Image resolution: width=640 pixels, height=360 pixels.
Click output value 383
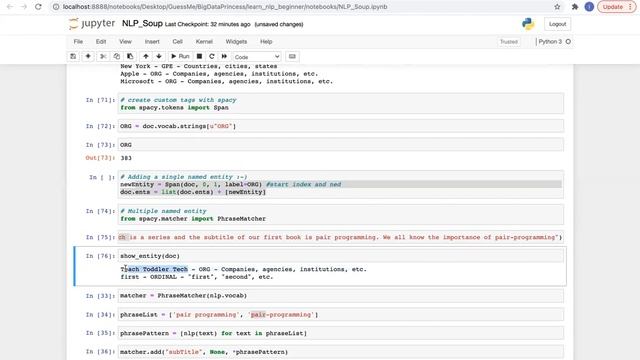[x=126, y=158]
